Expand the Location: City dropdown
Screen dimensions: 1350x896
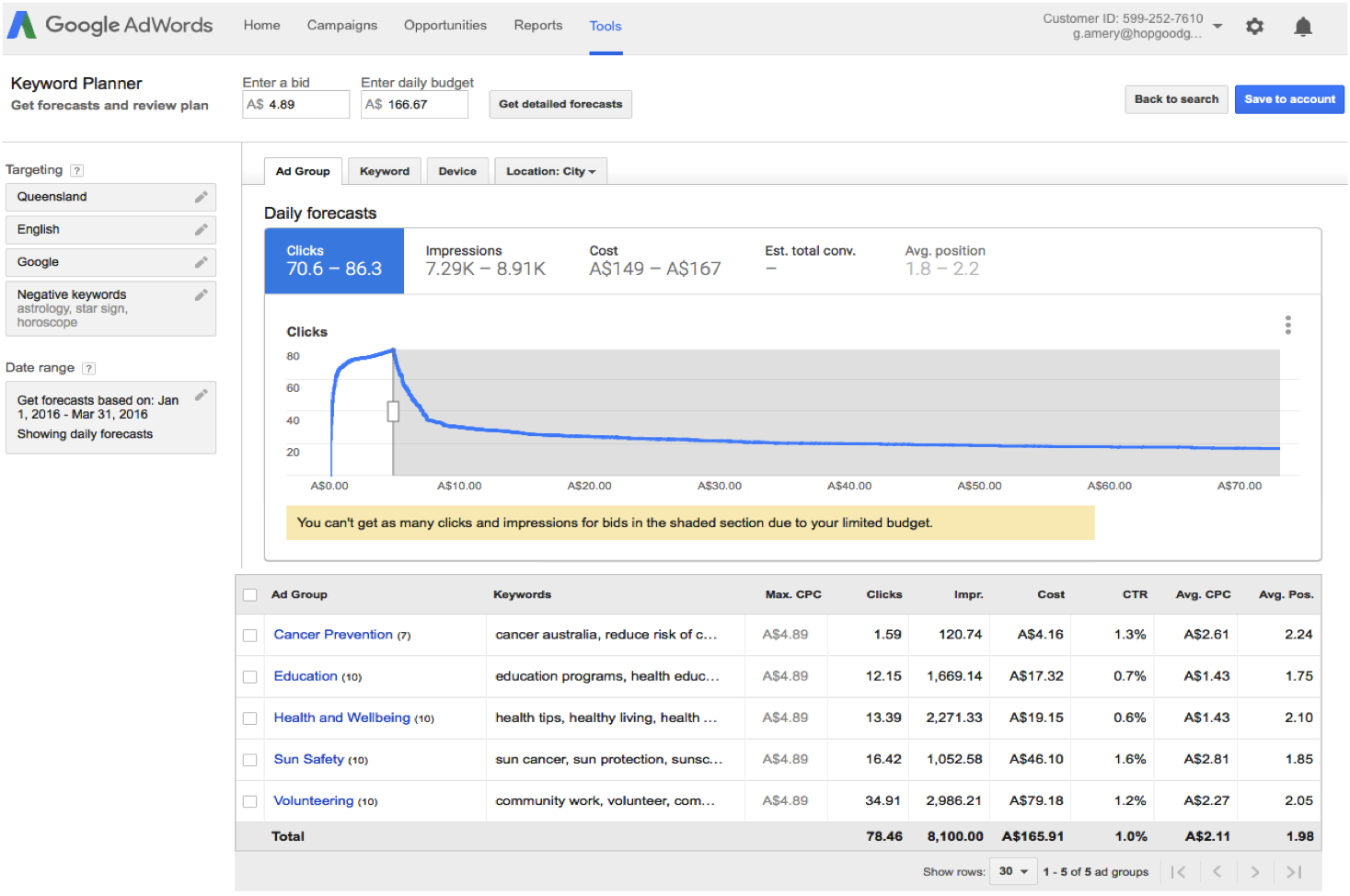(x=550, y=171)
